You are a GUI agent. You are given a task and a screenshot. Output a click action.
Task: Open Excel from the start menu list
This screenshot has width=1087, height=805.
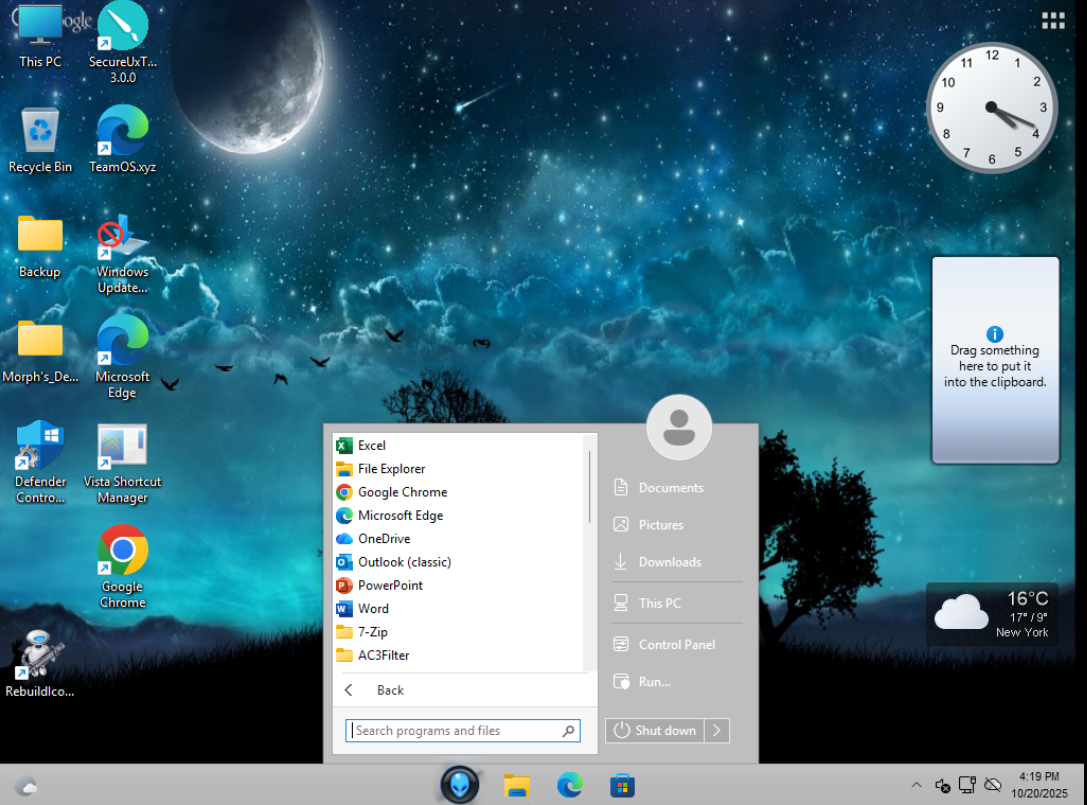point(371,446)
